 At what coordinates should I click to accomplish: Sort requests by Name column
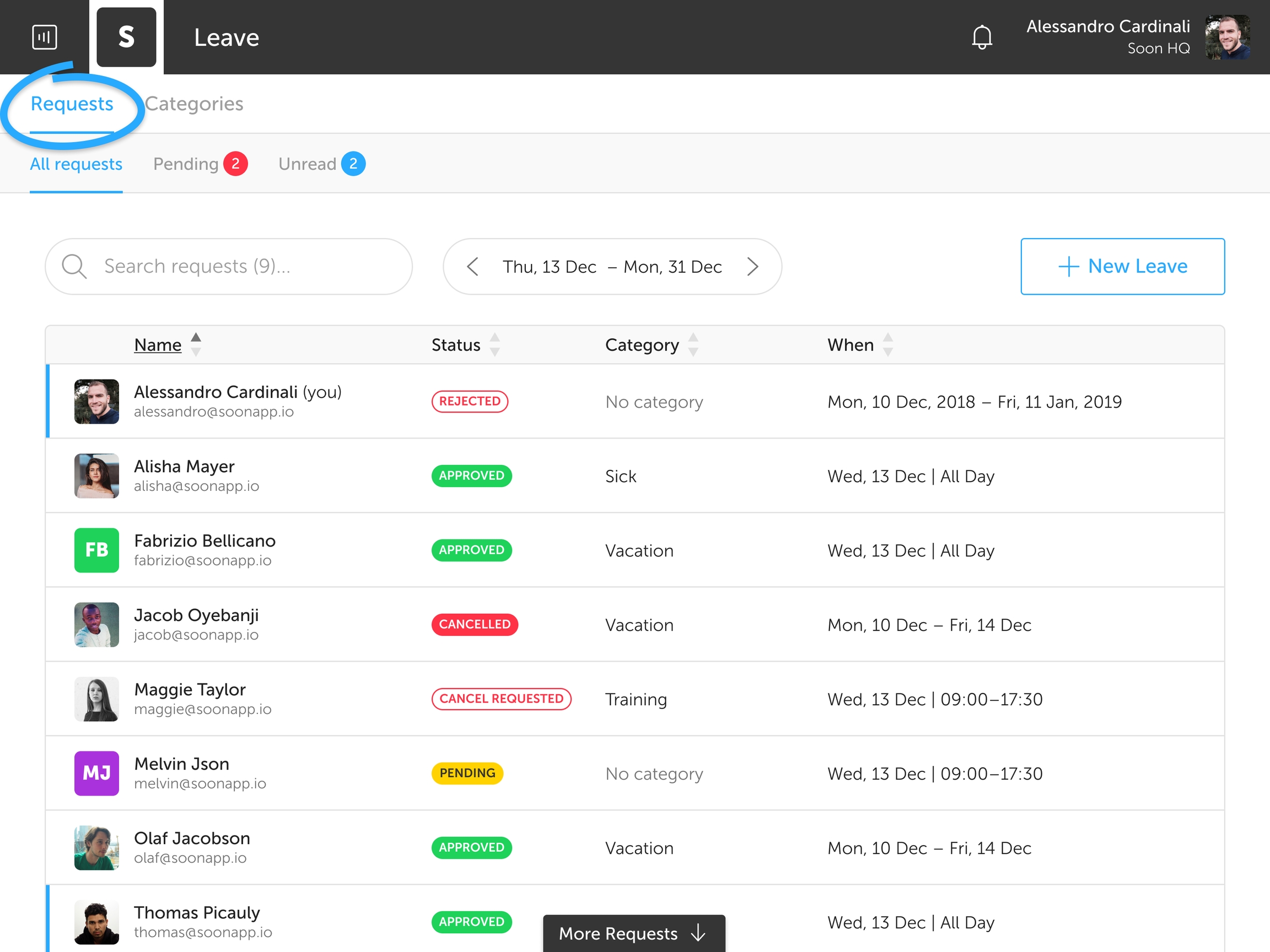158,345
